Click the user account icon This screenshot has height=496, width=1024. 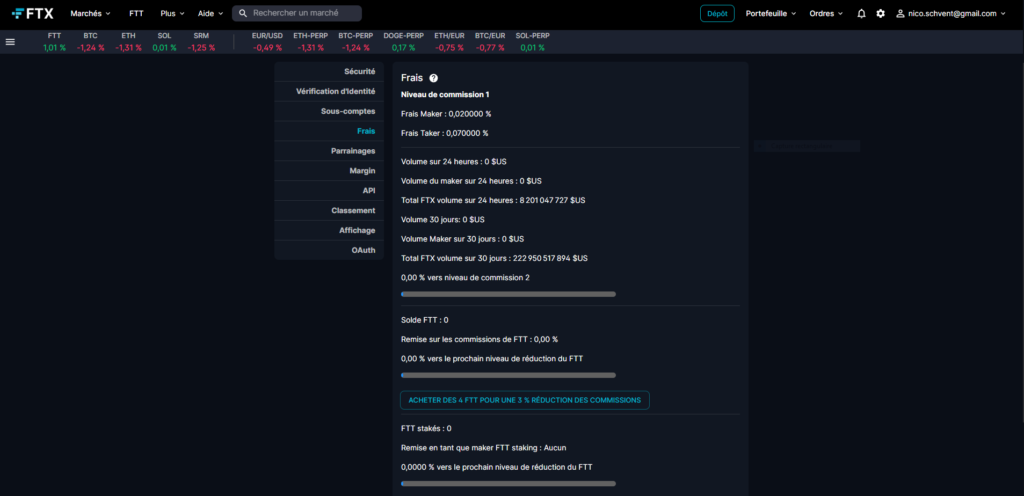[900, 14]
